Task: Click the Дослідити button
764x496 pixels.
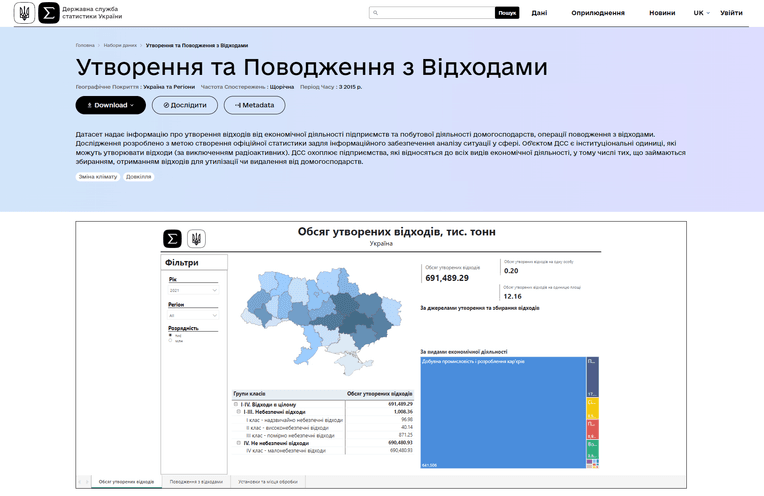Action: click(185, 105)
